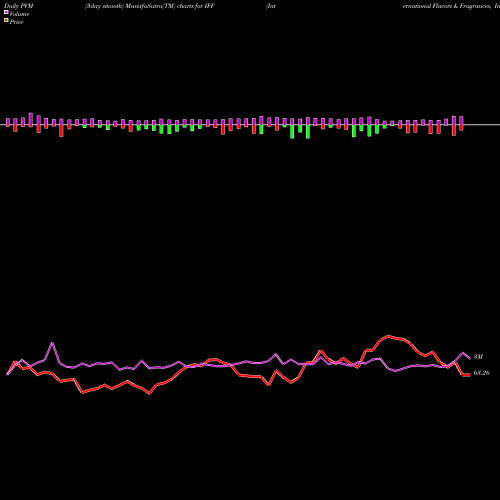Click the '68.26' price value label
Screen dimensions: 500x500
pos(481,373)
